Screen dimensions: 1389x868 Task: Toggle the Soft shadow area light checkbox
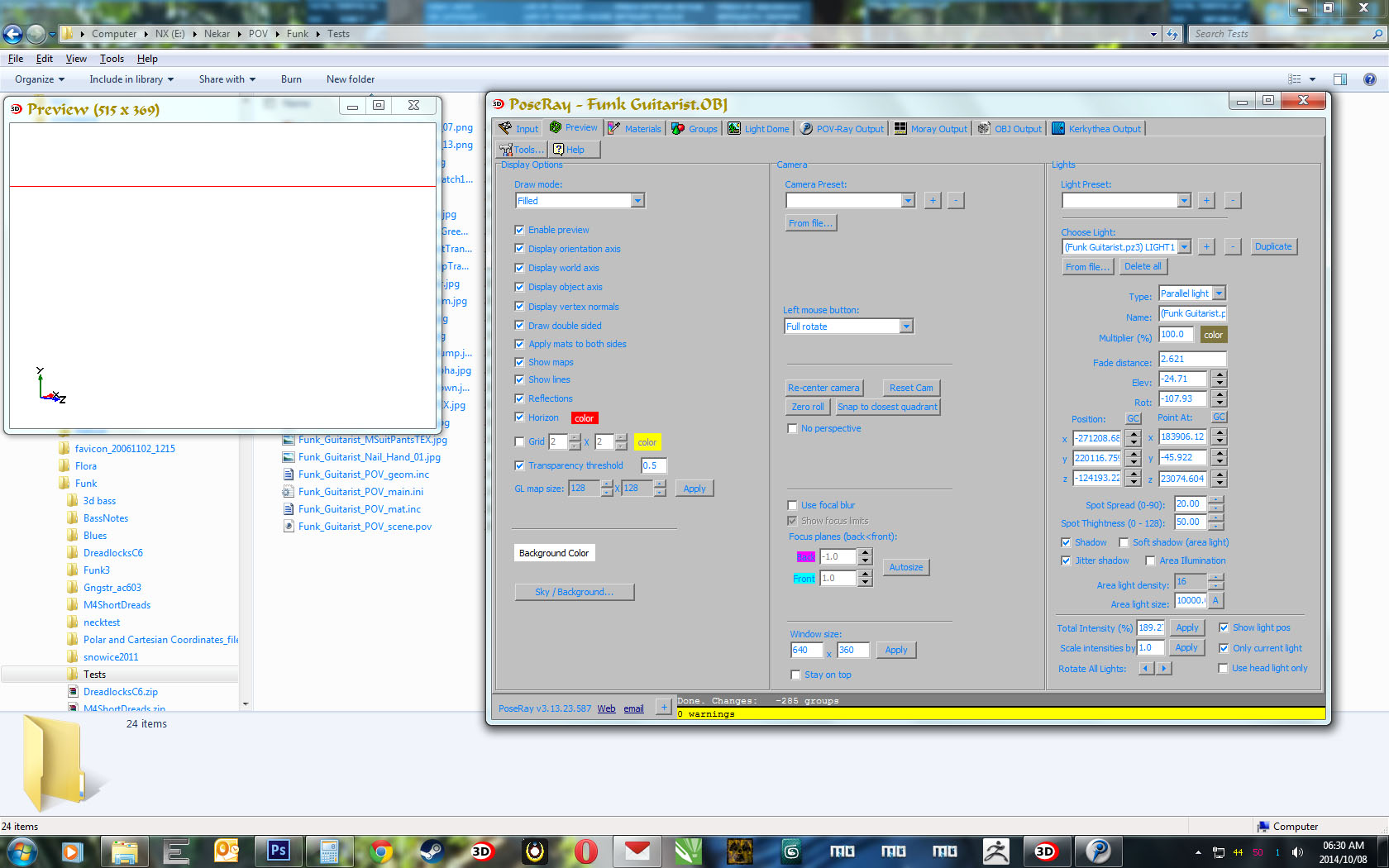1124,542
